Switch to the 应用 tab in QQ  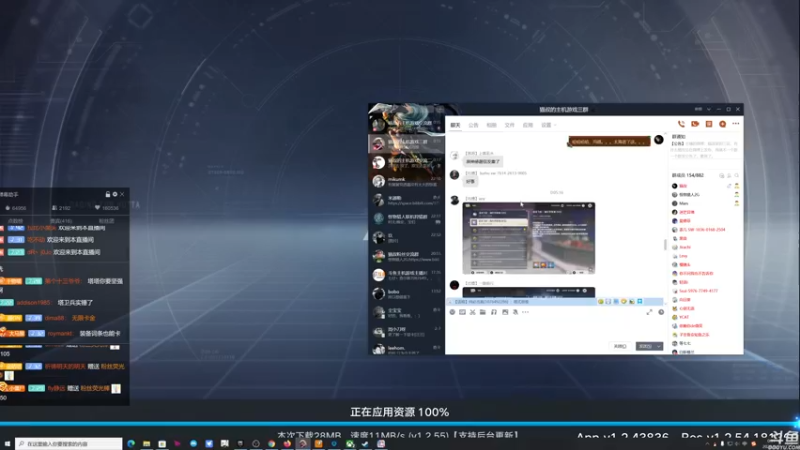pos(528,125)
